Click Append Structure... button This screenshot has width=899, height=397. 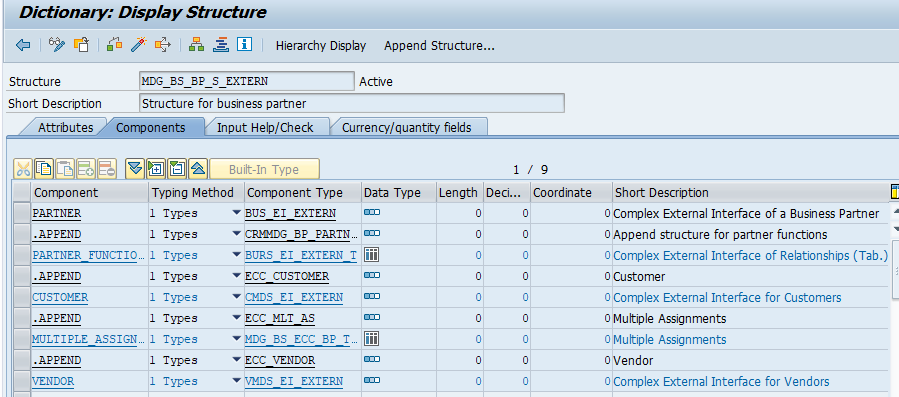click(x=439, y=46)
